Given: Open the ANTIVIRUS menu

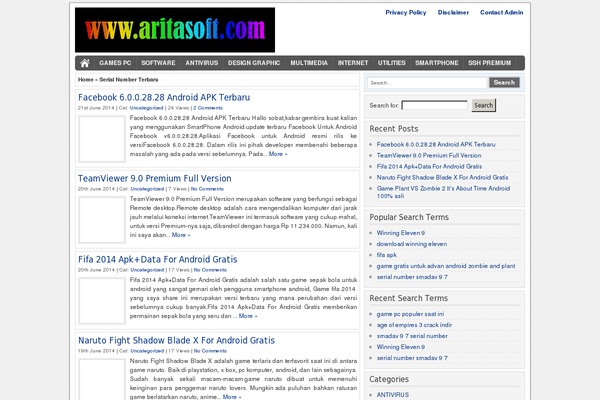Looking at the screenshot, I should tap(202, 63).
